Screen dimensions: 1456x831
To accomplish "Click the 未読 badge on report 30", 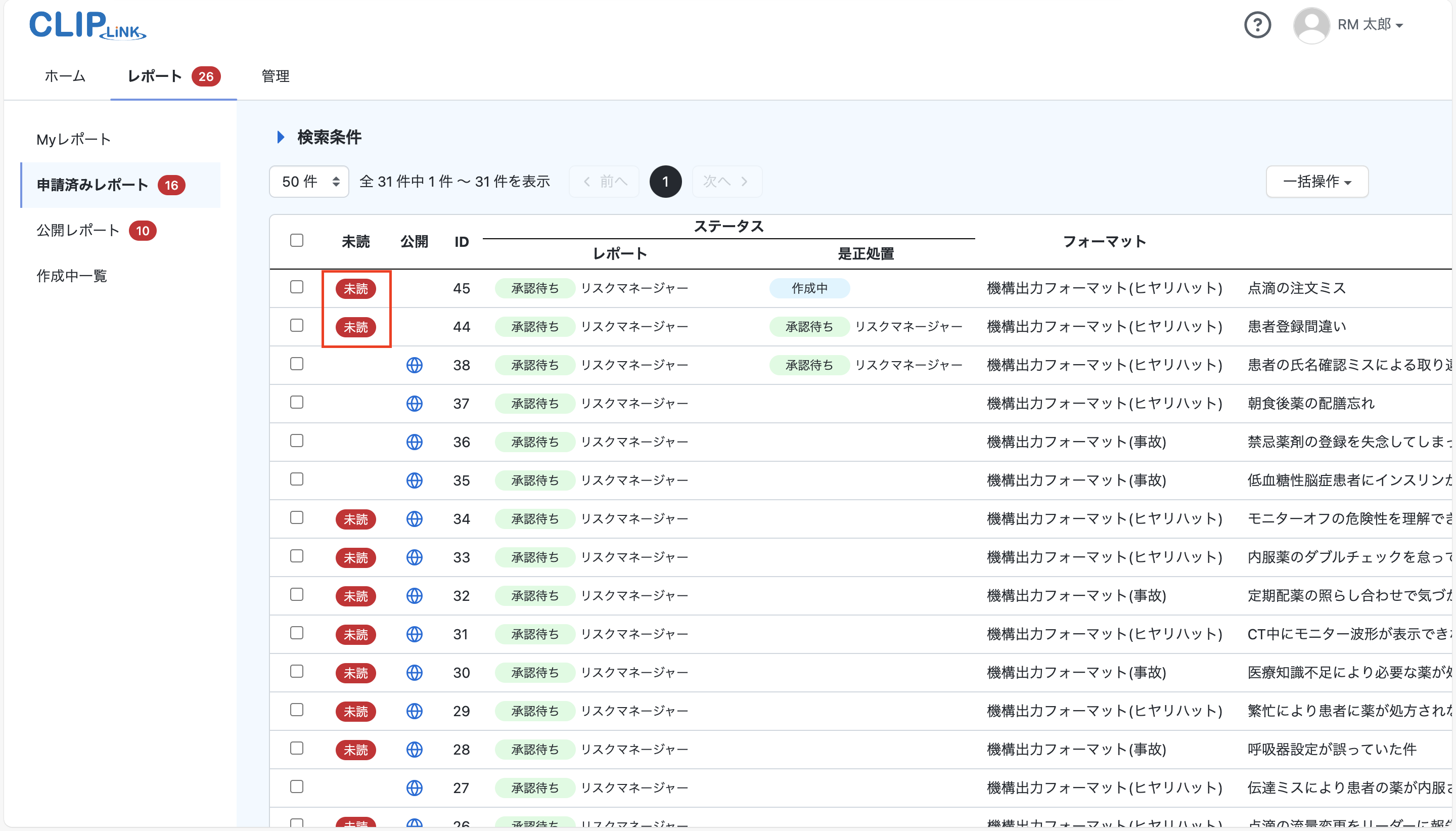I will [x=356, y=673].
